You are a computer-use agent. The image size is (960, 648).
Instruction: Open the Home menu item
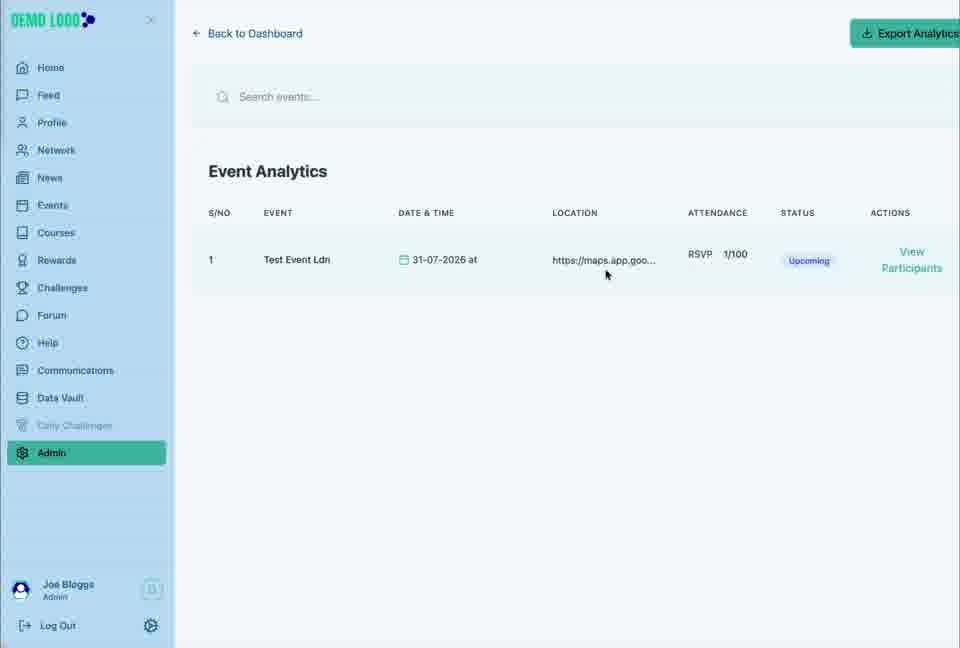click(86, 68)
